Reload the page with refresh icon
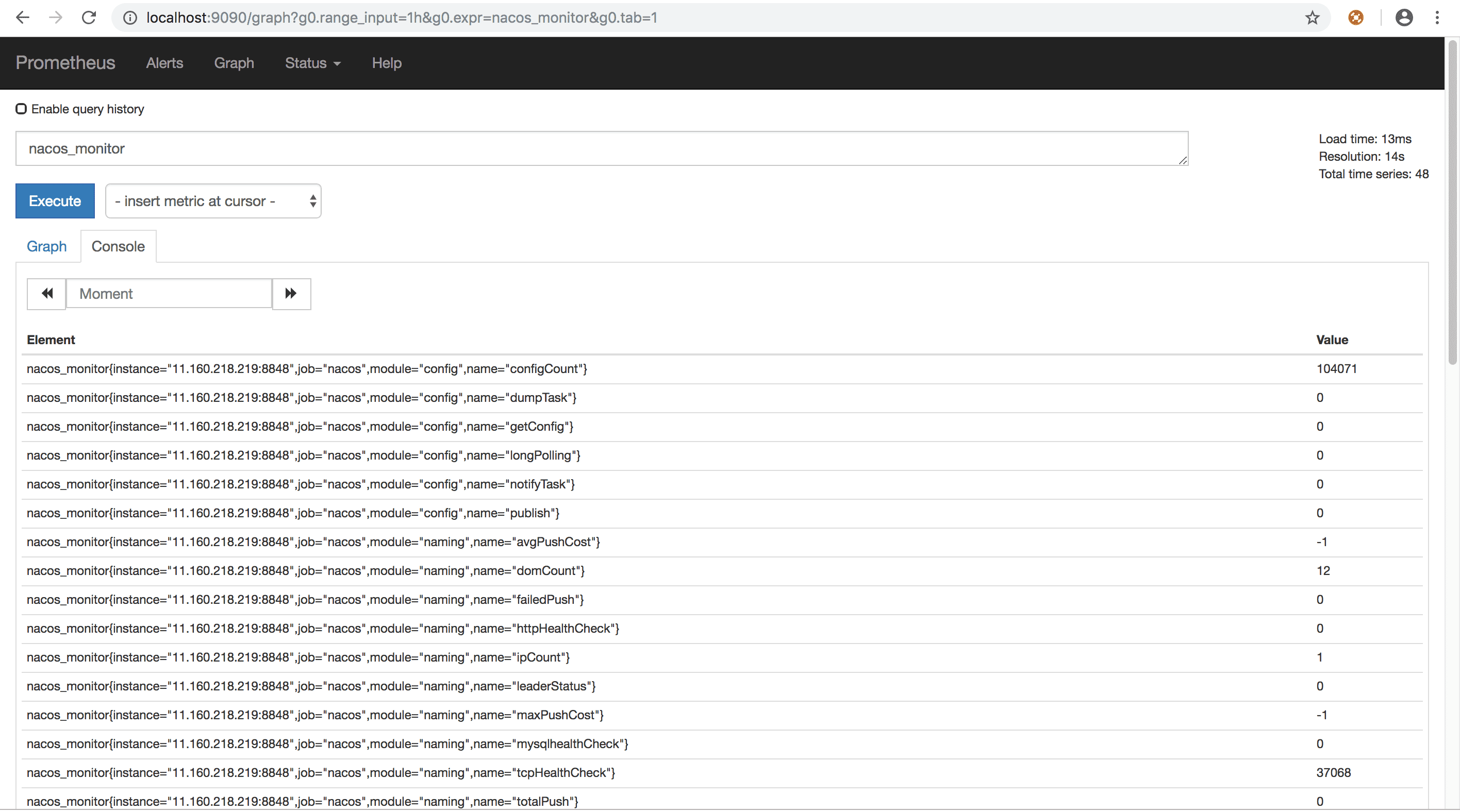This screenshot has width=1460, height=812. tap(89, 18)
